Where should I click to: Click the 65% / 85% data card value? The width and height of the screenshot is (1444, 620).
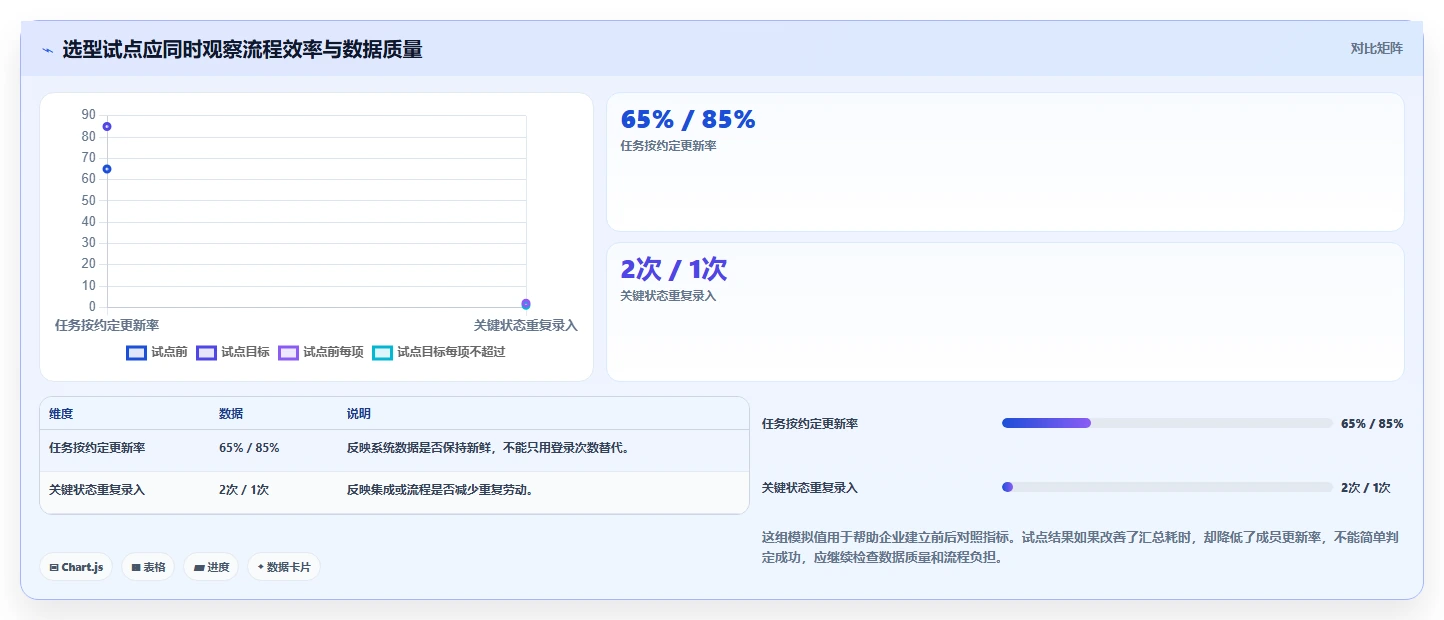(688, 120)
